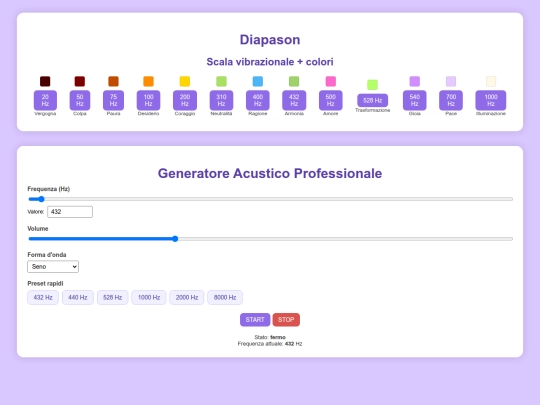The image size is (540, 405).
Task: Click the Scala vibrazionale + colori subtitle
Action: 270,62
